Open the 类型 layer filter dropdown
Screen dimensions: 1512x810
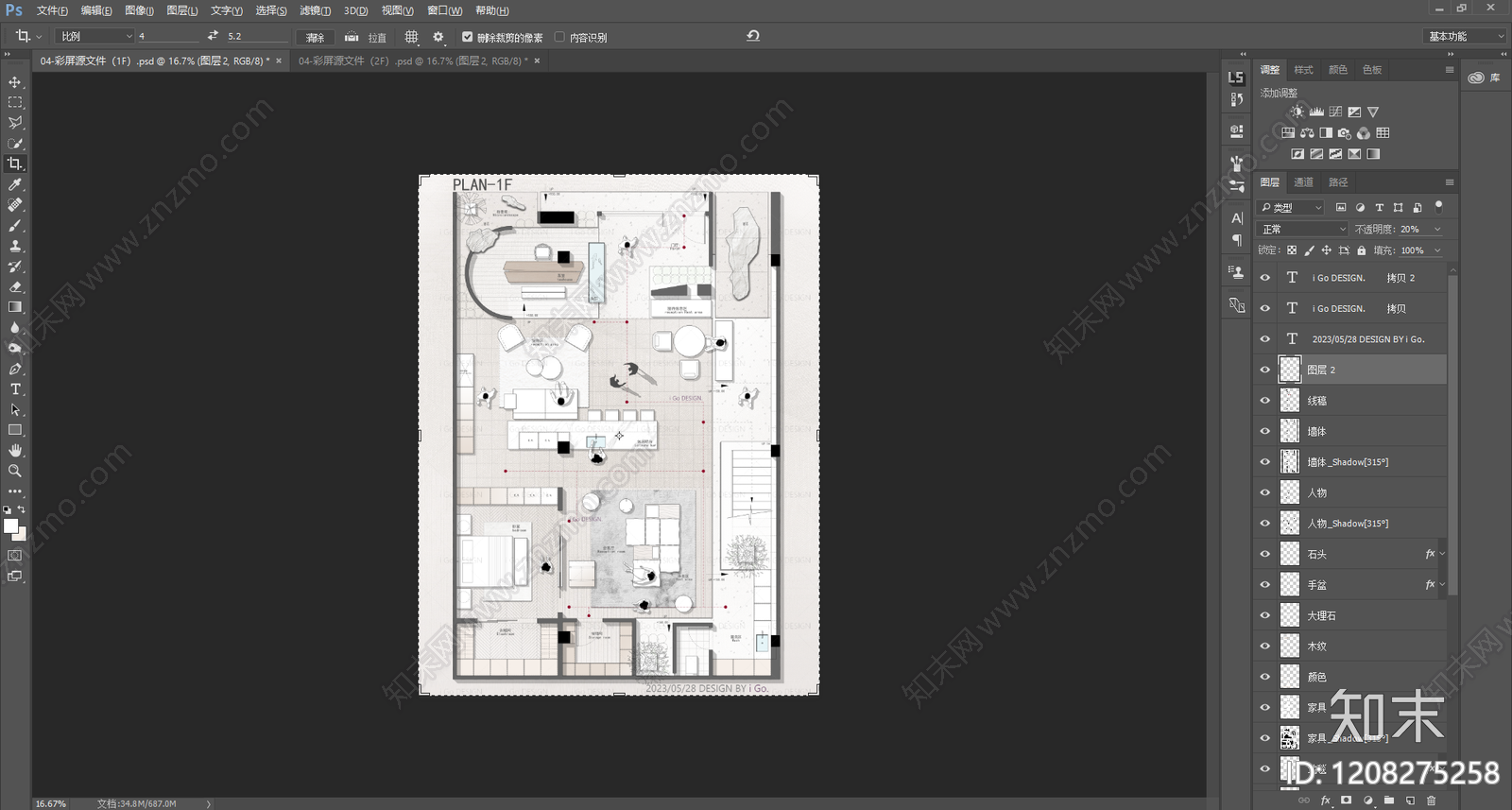coord(1291,207)
